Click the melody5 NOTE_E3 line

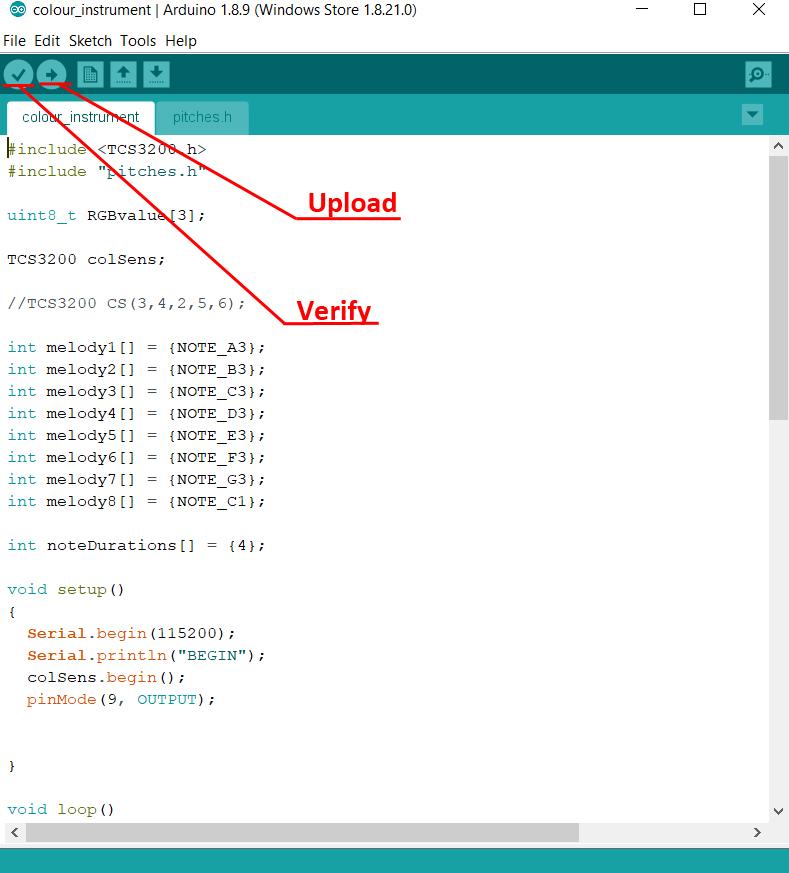136,435
